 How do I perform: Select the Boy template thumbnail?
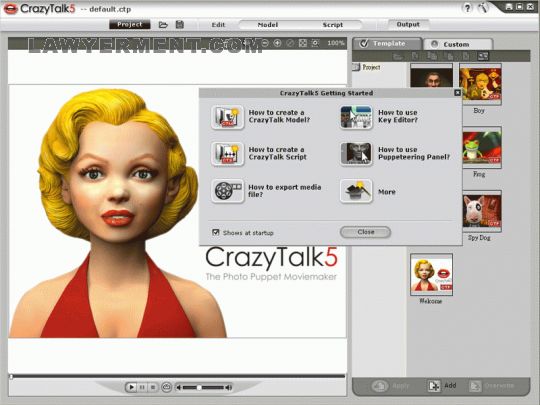480,84
